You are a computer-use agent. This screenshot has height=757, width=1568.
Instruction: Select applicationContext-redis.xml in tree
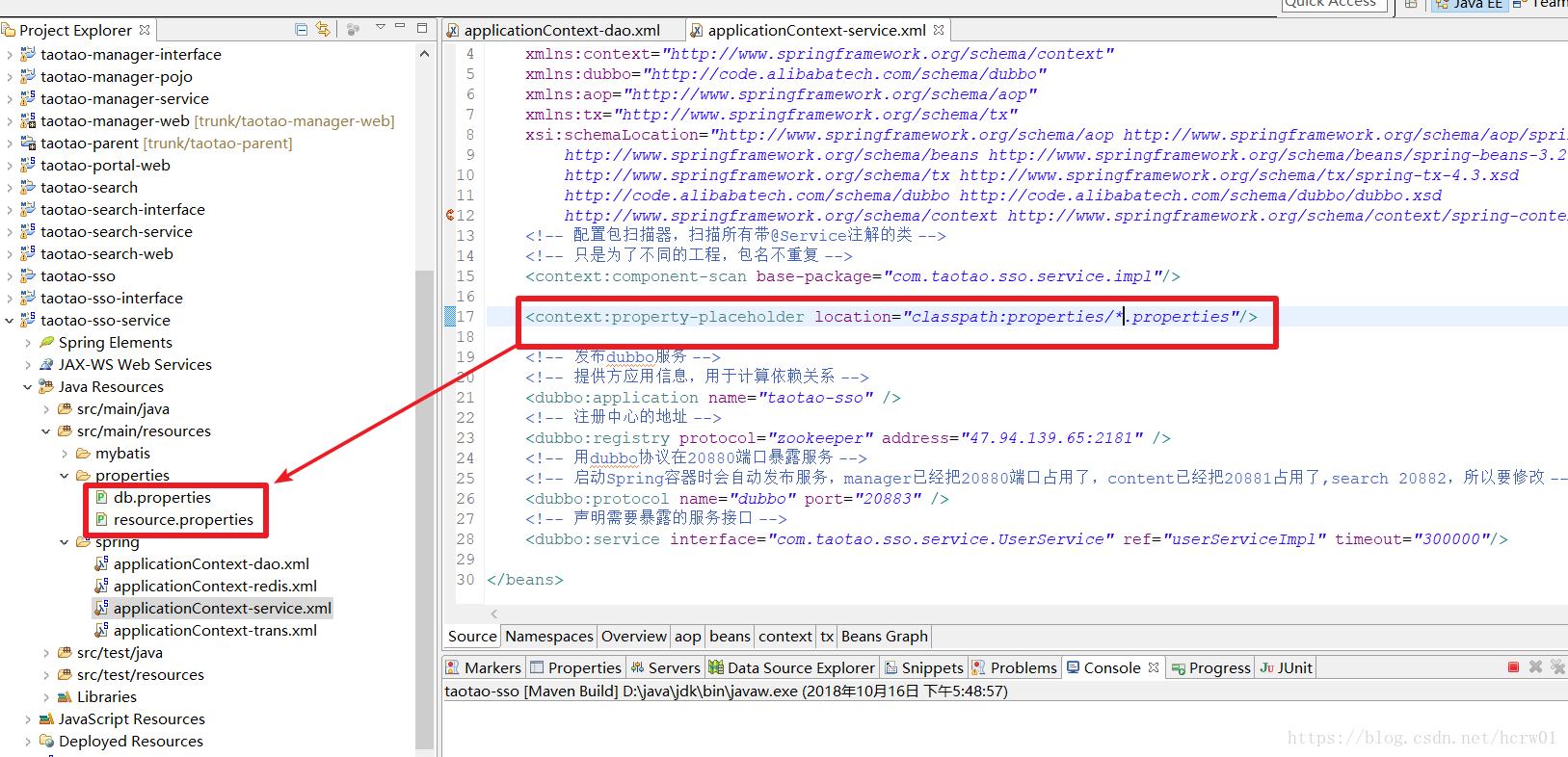pos(215,587)
